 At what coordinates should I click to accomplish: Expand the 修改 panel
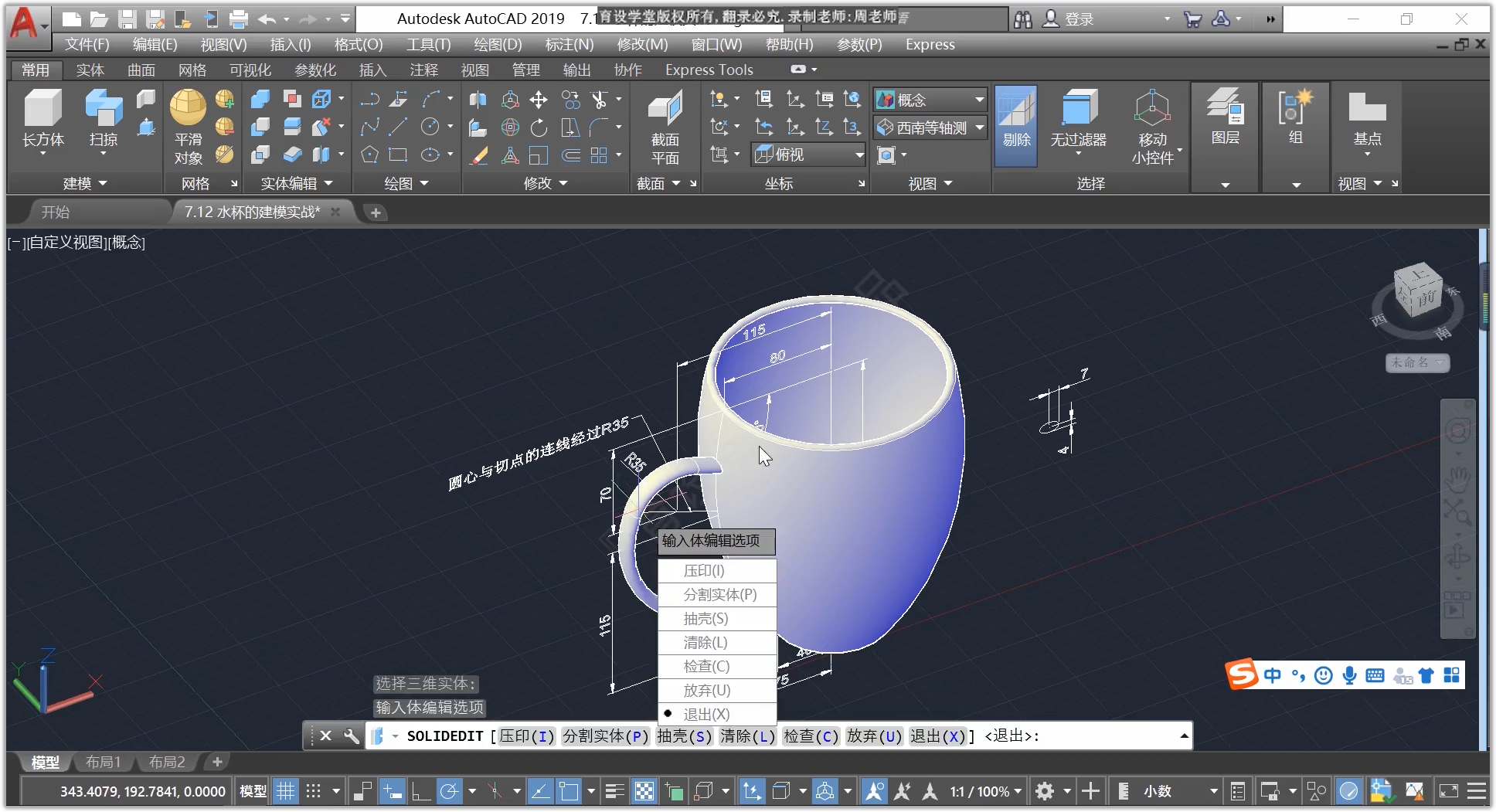point(546,183)
